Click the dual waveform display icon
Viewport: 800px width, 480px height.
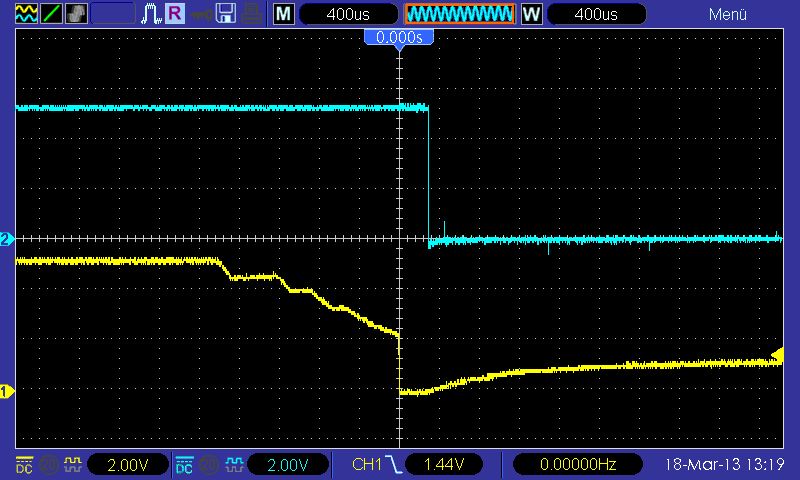tap(24, 14)
